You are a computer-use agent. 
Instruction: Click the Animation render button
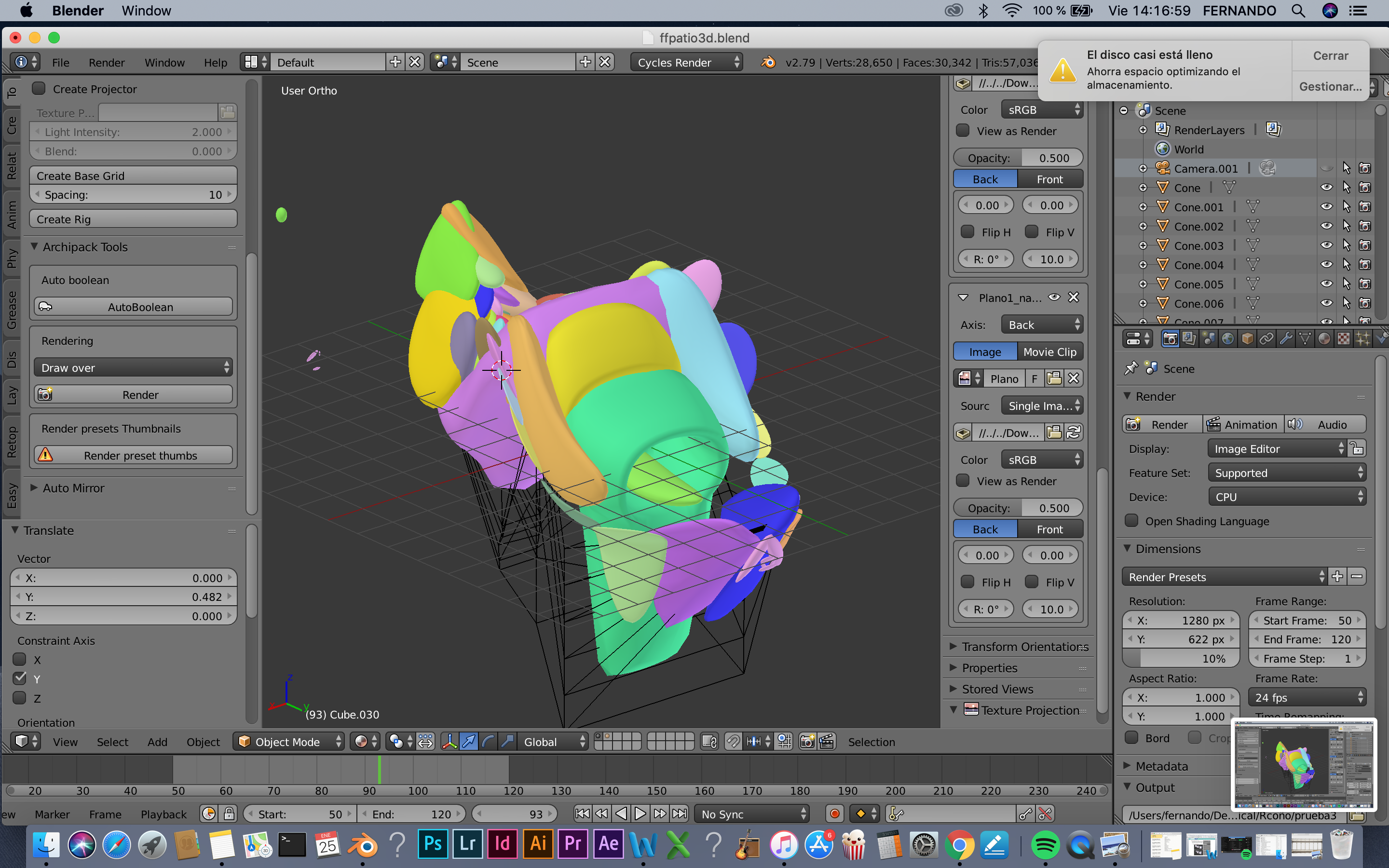[x=1243, y=424]
